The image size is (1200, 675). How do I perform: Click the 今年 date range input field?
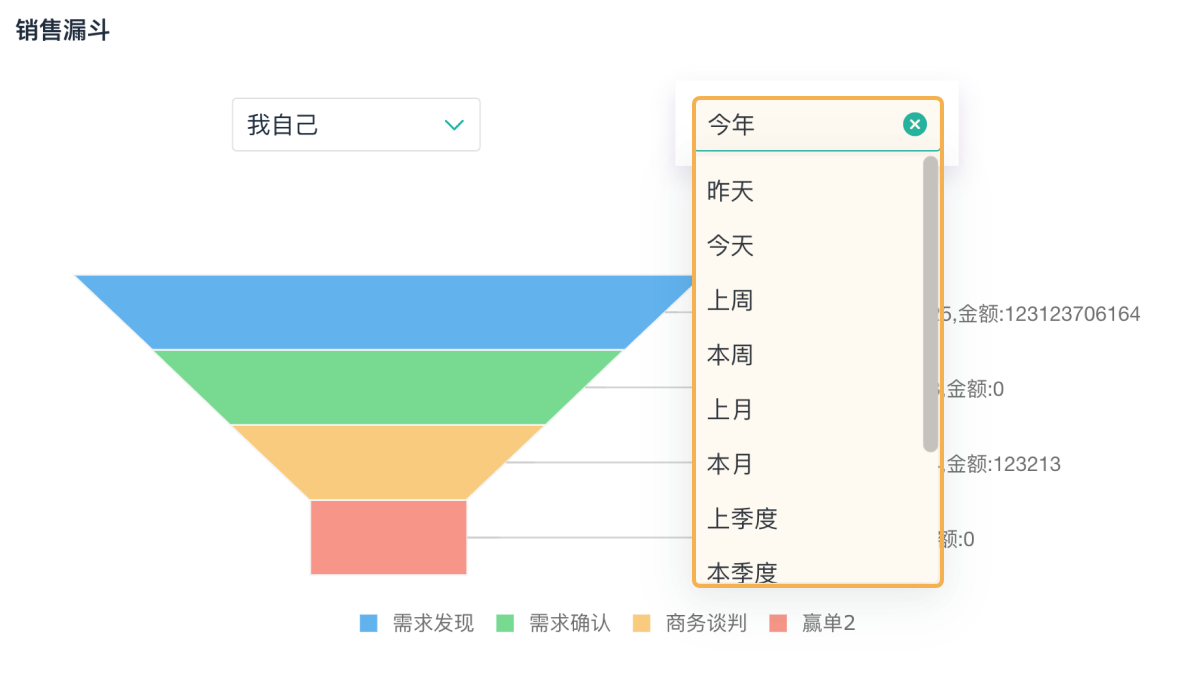(x=800, y=125)
